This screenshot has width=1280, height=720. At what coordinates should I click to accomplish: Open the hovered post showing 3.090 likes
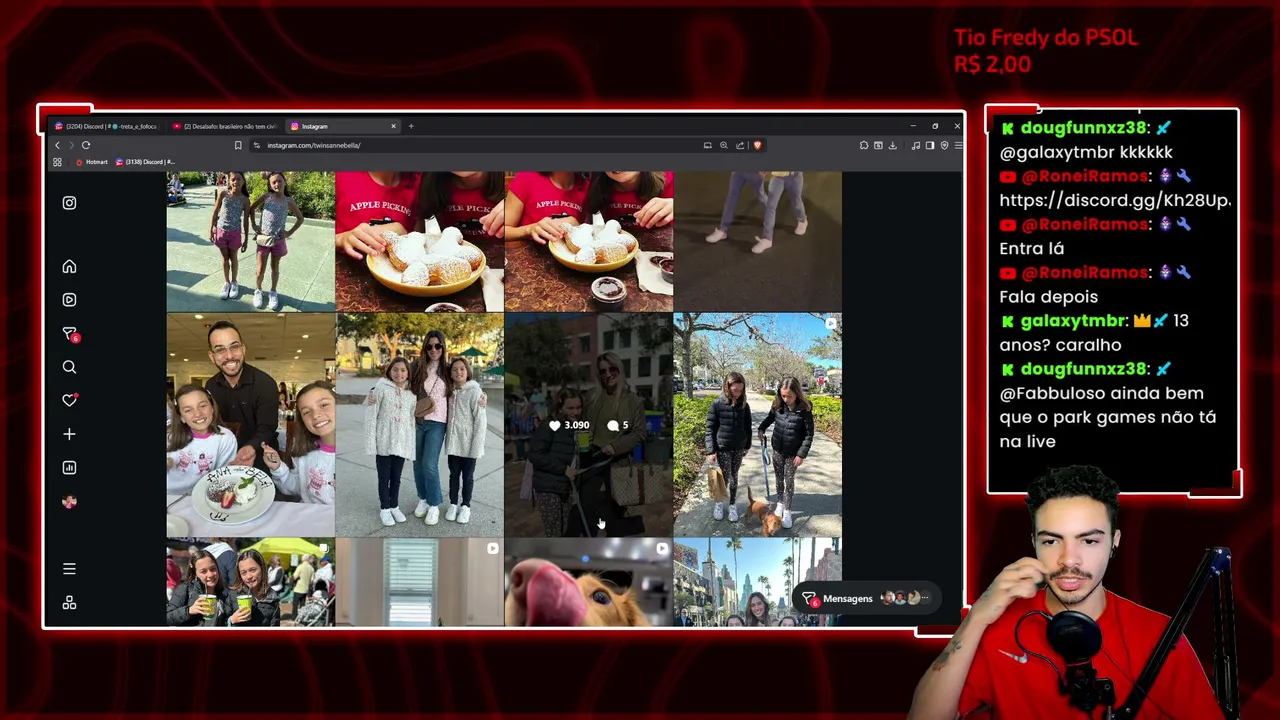[x=589, y=425]
